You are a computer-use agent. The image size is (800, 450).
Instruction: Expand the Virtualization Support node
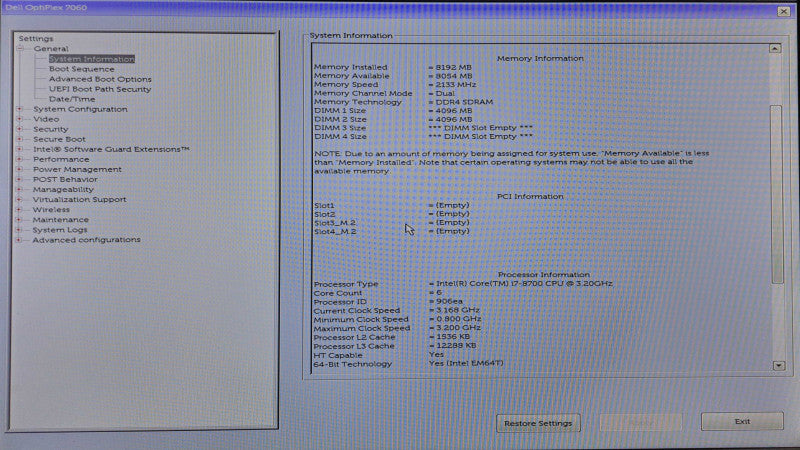pos(19,199)
